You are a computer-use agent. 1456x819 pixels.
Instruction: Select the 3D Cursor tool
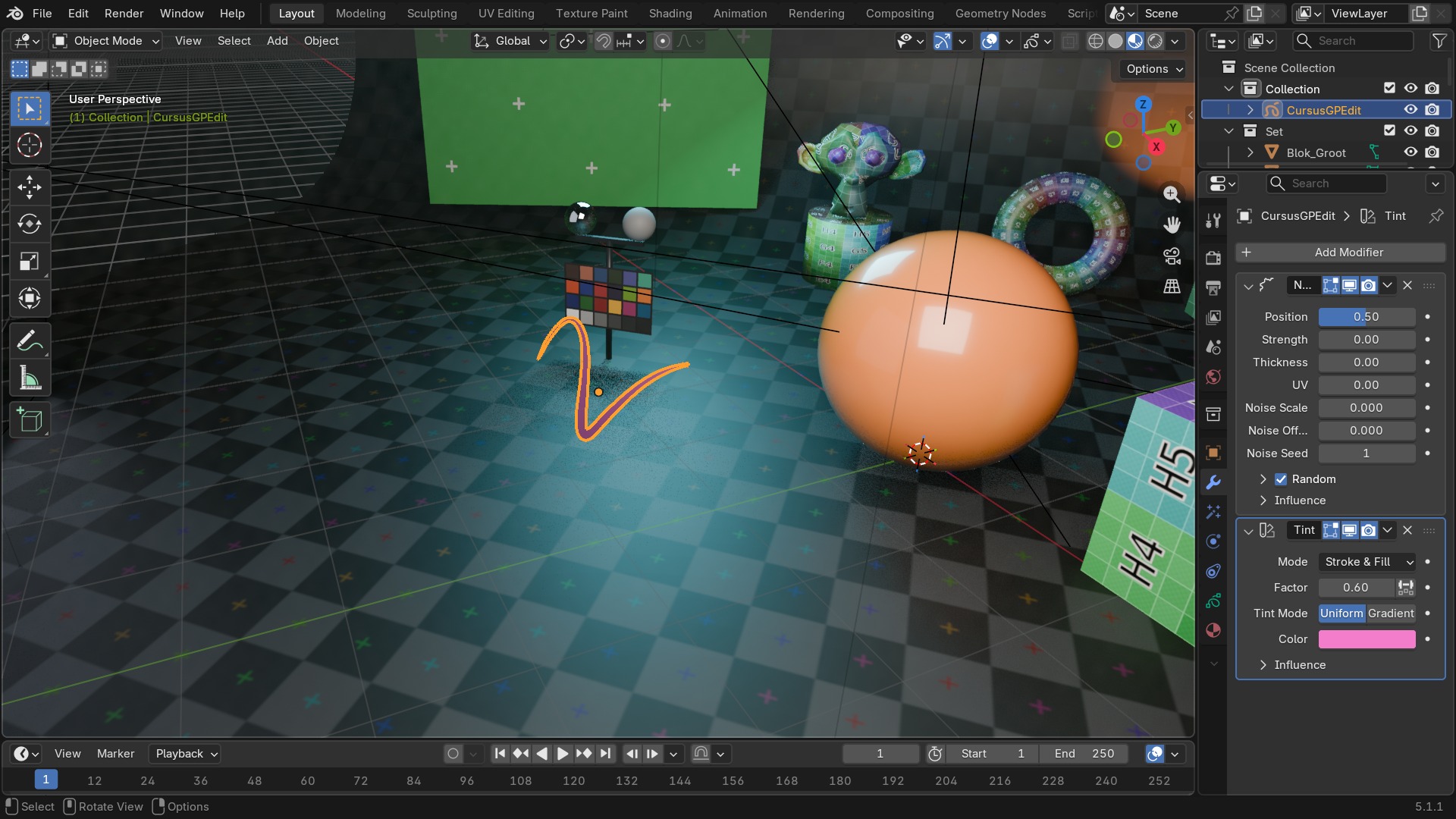(x=30, y=145)
